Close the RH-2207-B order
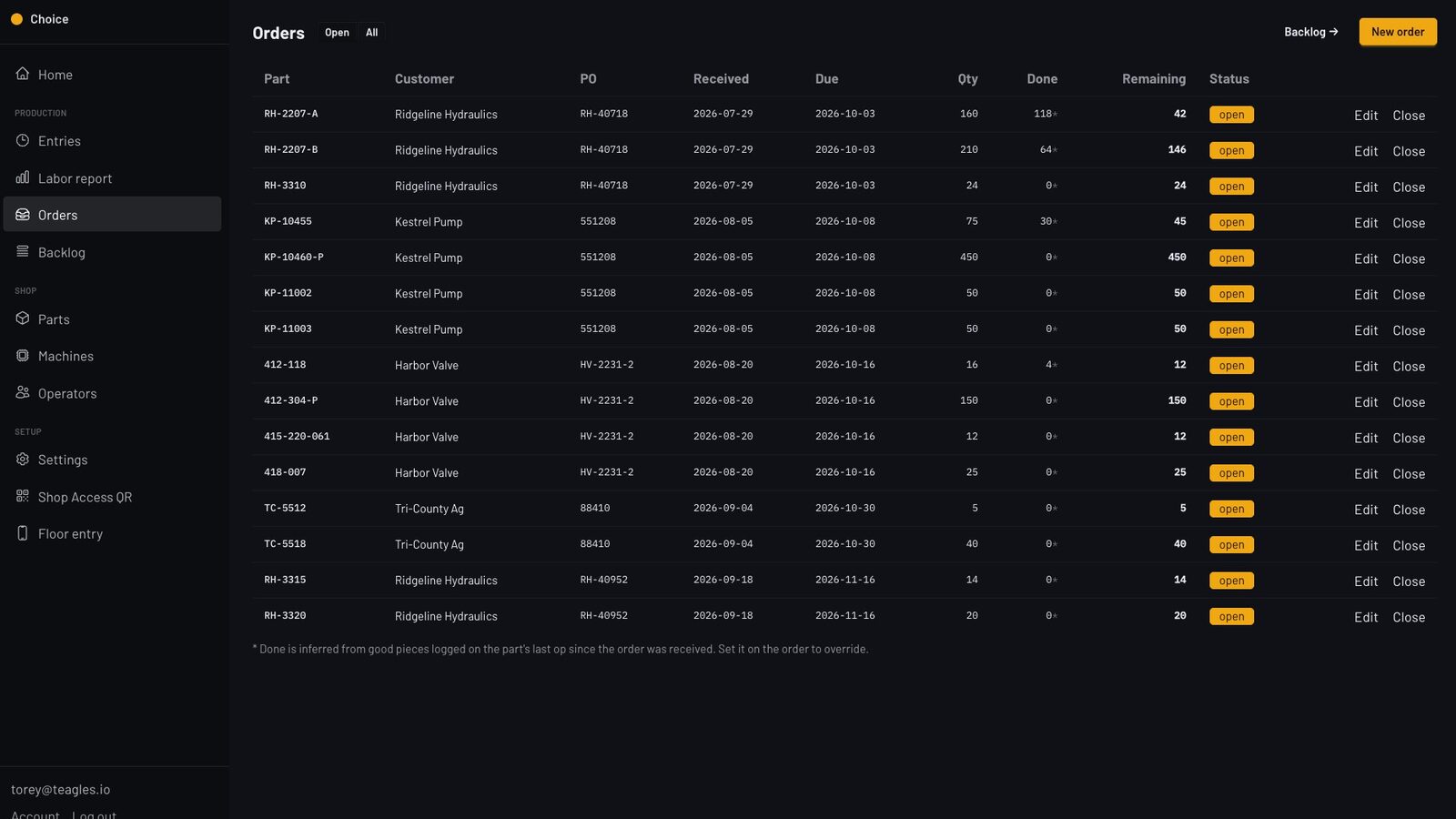1456x819 pixels. click(1409, 151)
